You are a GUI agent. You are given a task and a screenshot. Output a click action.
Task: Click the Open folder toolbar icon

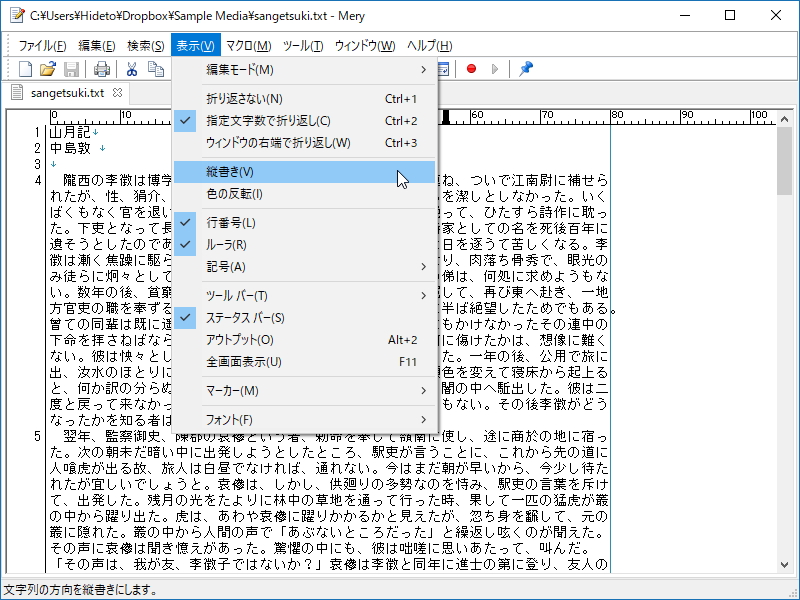48,69
